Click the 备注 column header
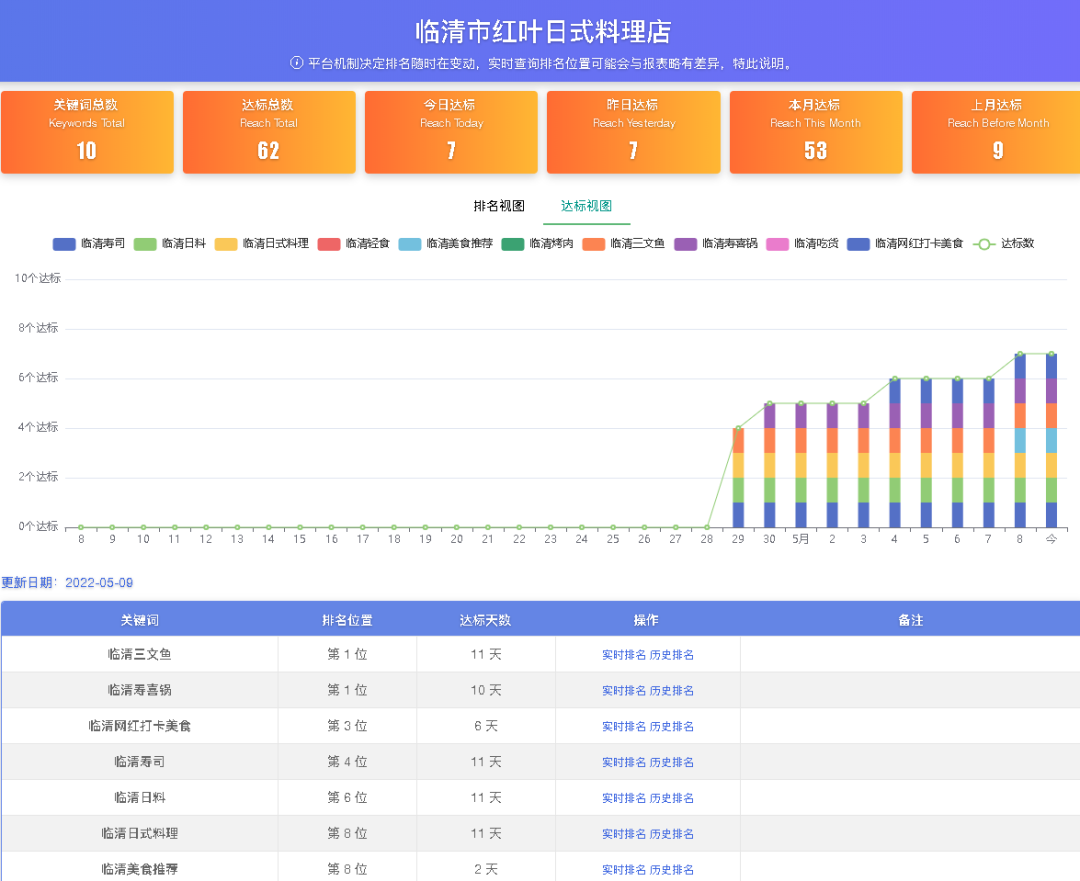Image resolution: width=1080 pixels, height=881 pixels. point(911,620)
